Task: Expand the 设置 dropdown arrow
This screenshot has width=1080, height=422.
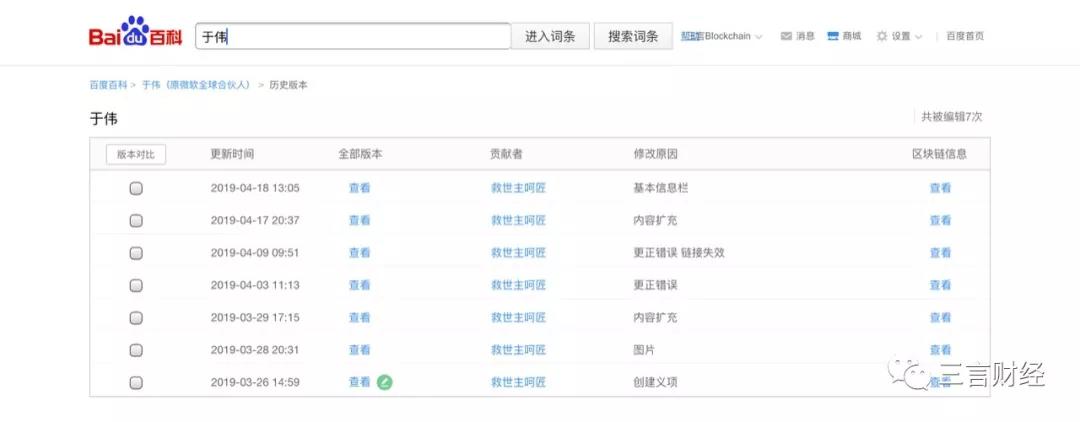Action: point(918,37)
